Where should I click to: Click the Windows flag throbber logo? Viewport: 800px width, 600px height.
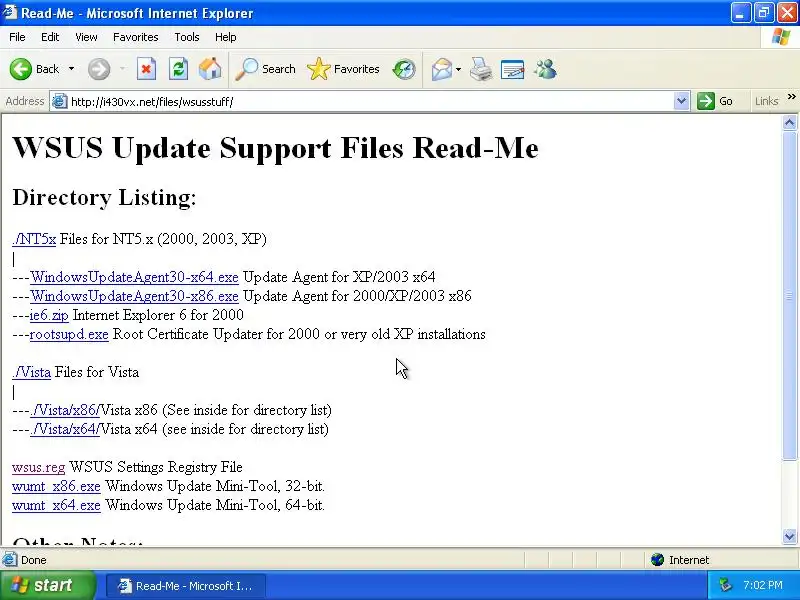click(x=780, y=37)
